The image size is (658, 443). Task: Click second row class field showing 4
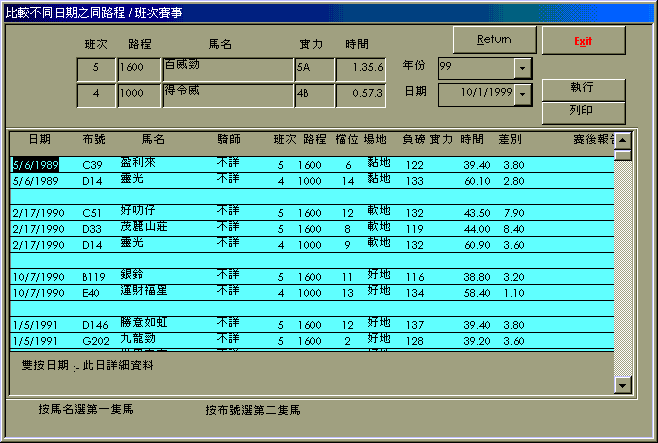[96, 95]
